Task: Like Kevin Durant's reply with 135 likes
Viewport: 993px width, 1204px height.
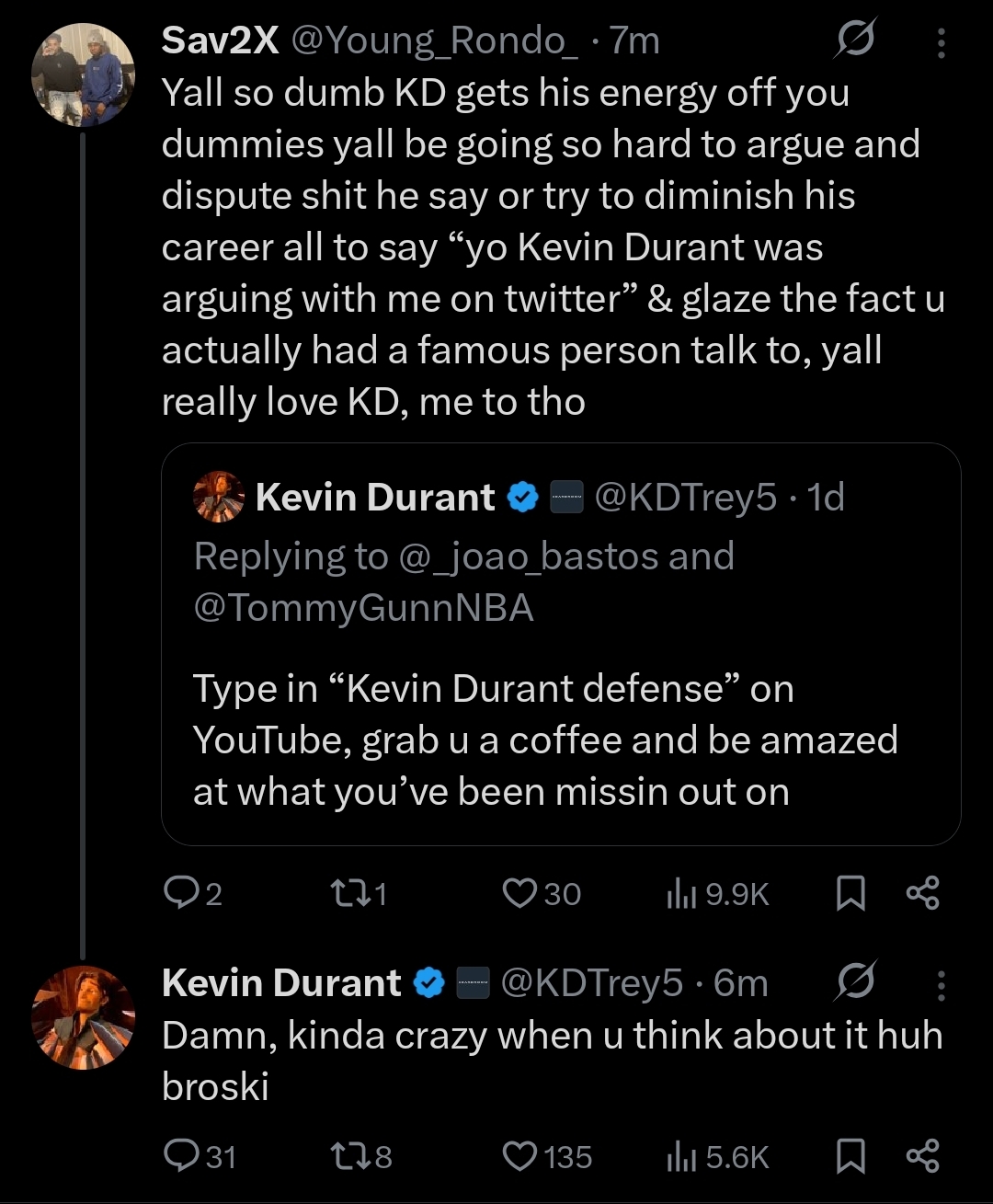Action: (x=520, y=1156)
